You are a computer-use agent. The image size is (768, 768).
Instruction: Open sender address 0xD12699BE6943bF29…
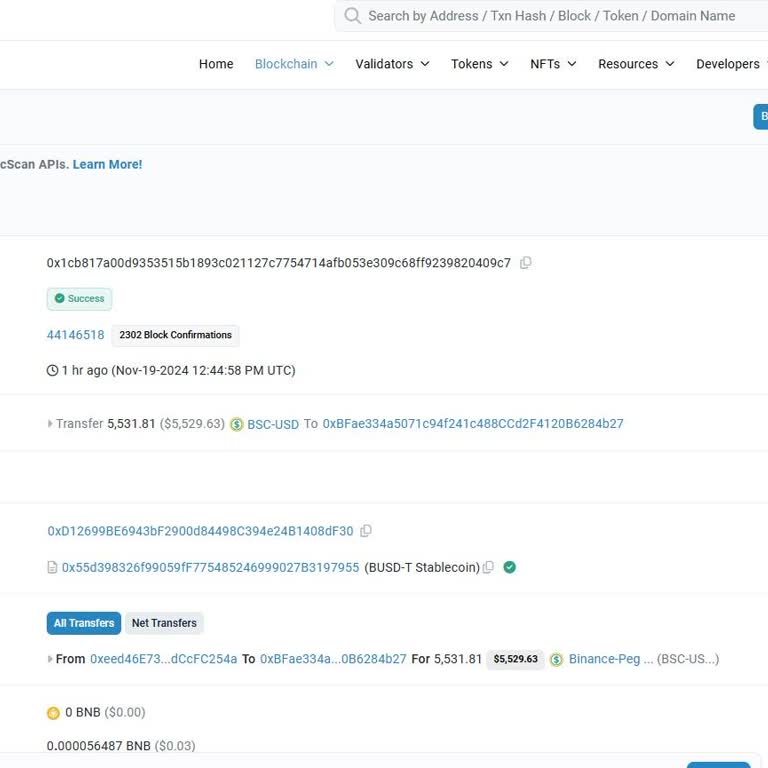point(200,531)
